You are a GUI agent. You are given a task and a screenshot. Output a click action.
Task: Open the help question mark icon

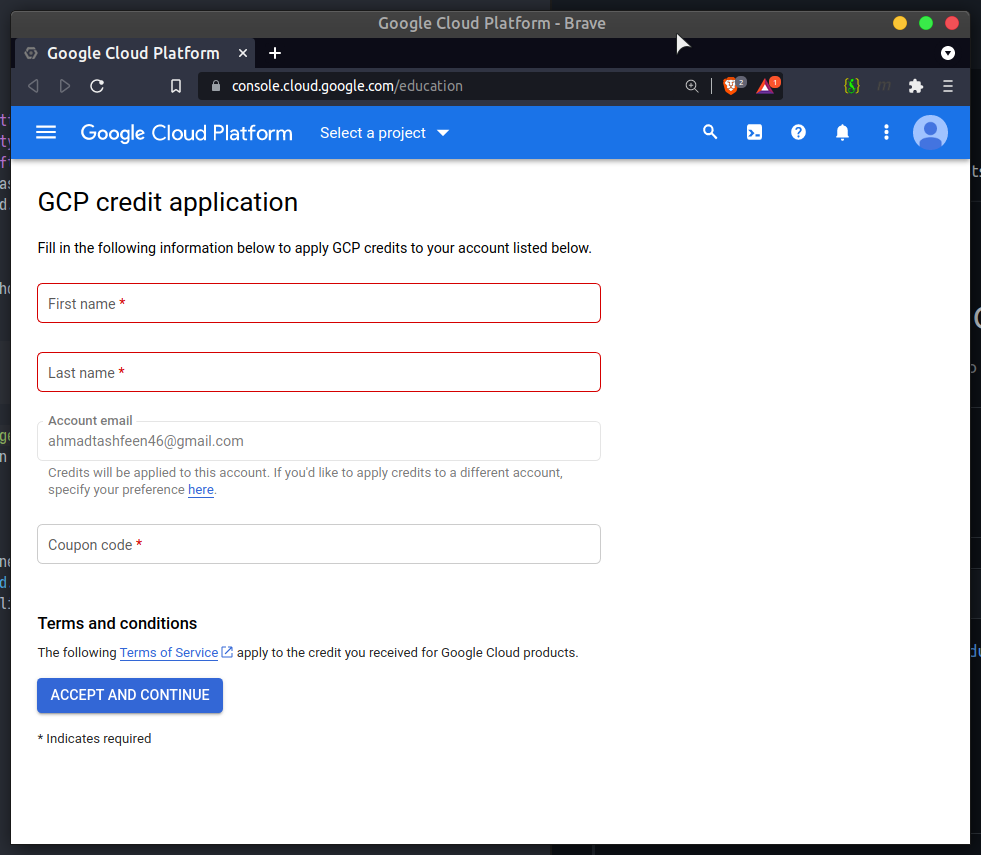(x=798, y=132)
